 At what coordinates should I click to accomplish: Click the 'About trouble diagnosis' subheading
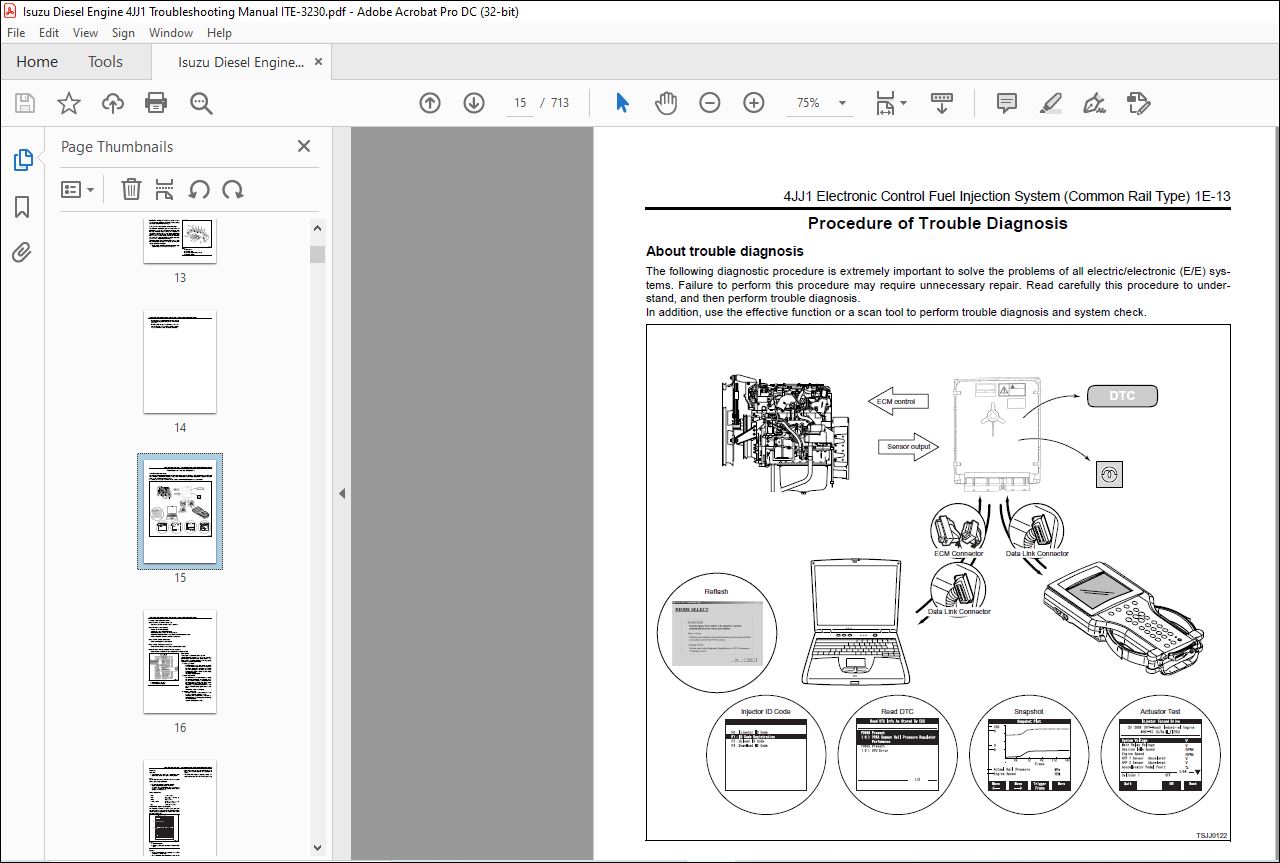coord(724,251)
